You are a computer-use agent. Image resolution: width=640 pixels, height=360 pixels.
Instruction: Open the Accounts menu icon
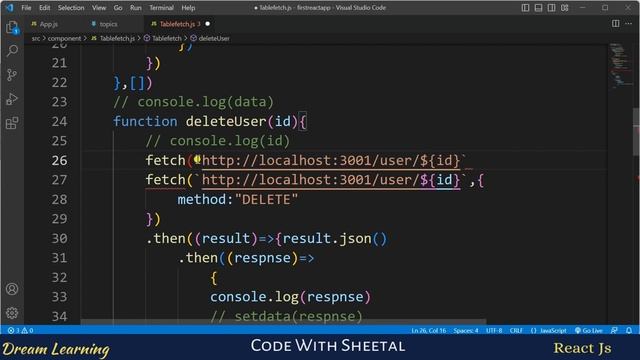pyautogui.click(x=12, y=289)
